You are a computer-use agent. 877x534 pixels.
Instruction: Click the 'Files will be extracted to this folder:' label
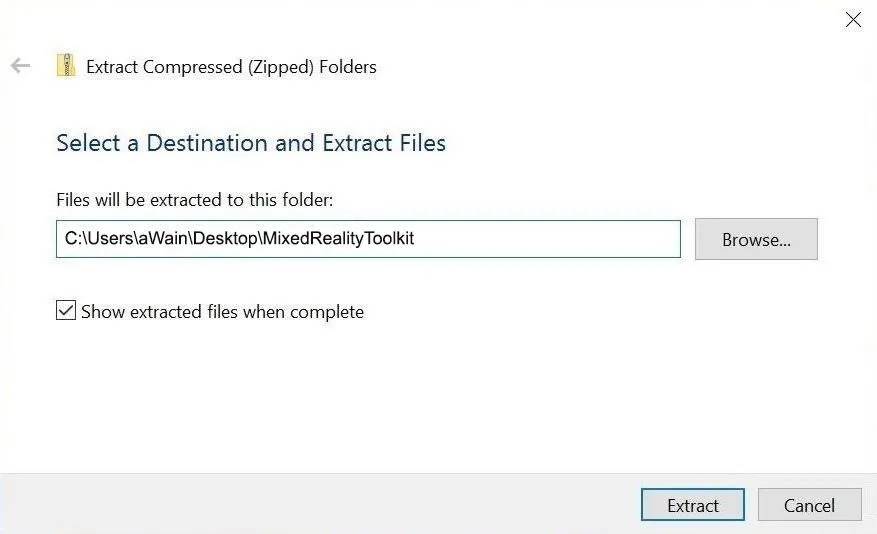coord(195,200)
